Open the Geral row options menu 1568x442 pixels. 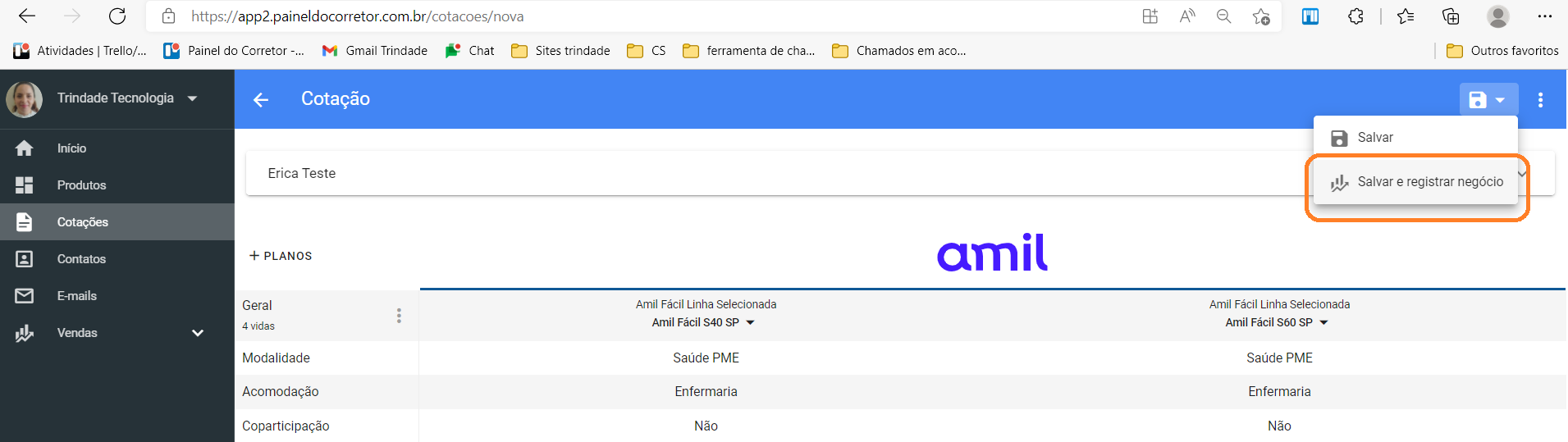[x=399, y=316]
